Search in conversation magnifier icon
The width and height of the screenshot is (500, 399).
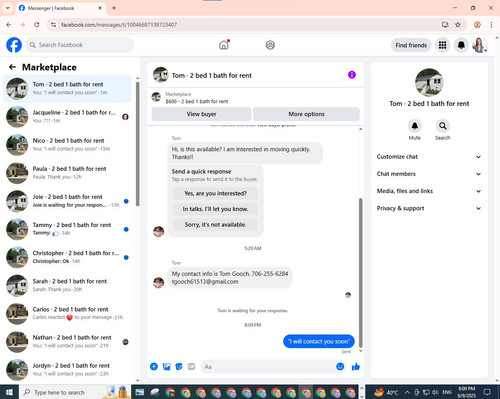[x=442, y=126]
